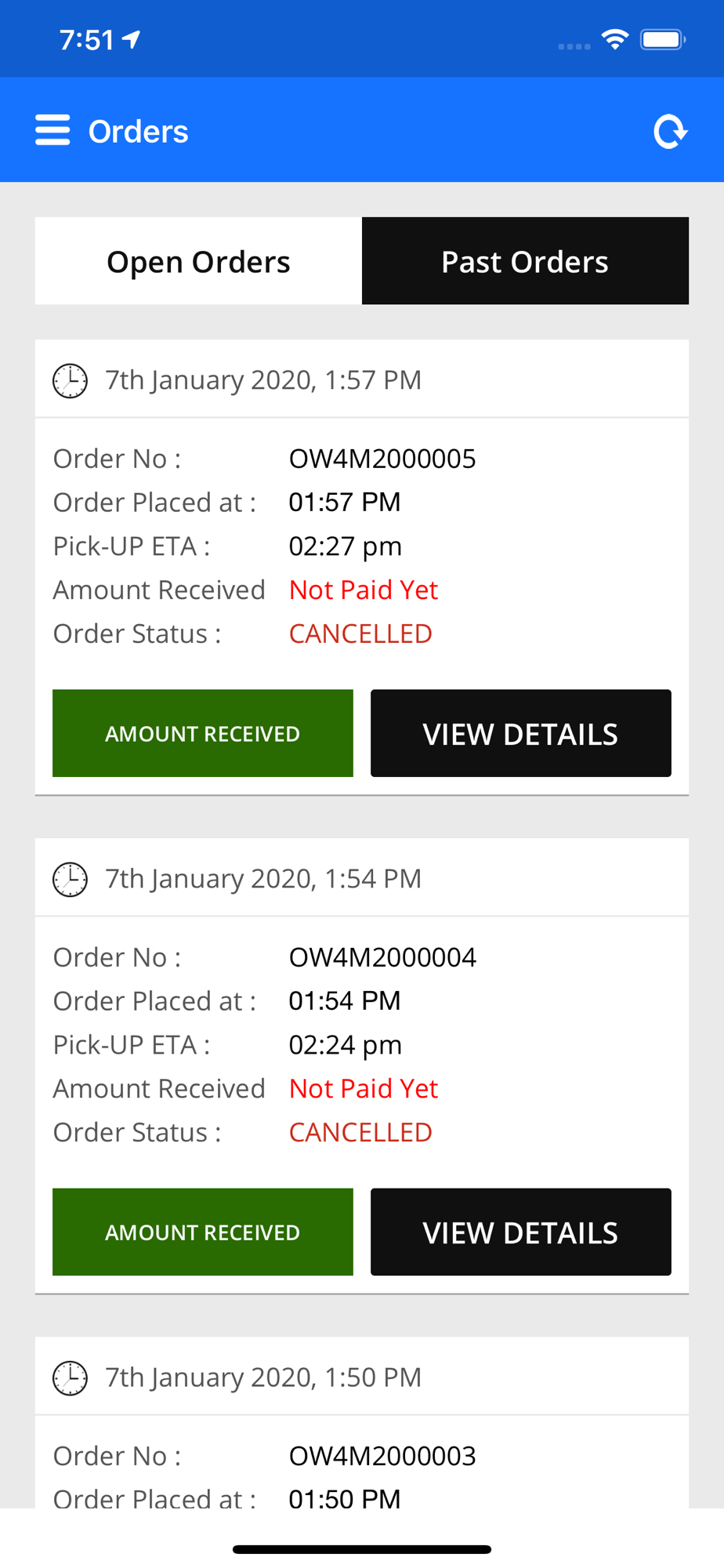Mark amount received for order OW4M2000004
Image resolution: width=724 pixels, height=1568 pixels.
coord(202,1232)
